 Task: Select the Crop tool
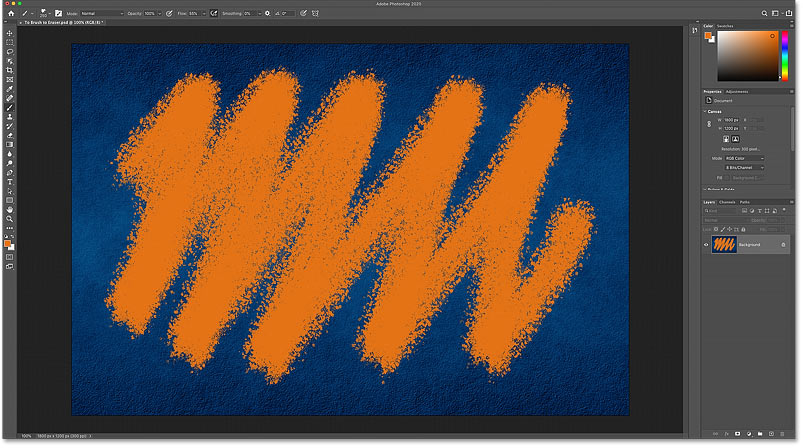point(10,70)
